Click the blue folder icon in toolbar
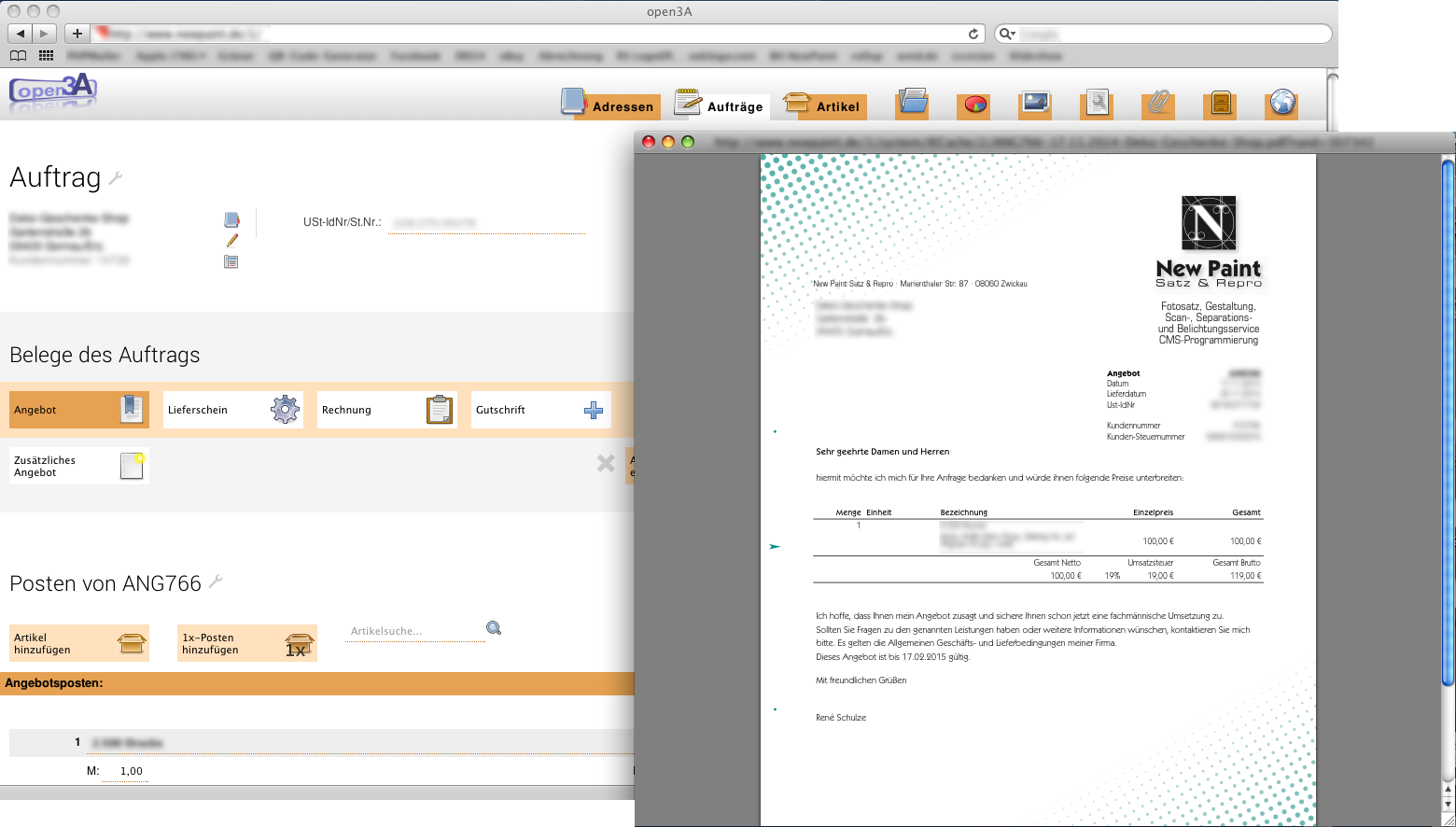 pos(913,104)
